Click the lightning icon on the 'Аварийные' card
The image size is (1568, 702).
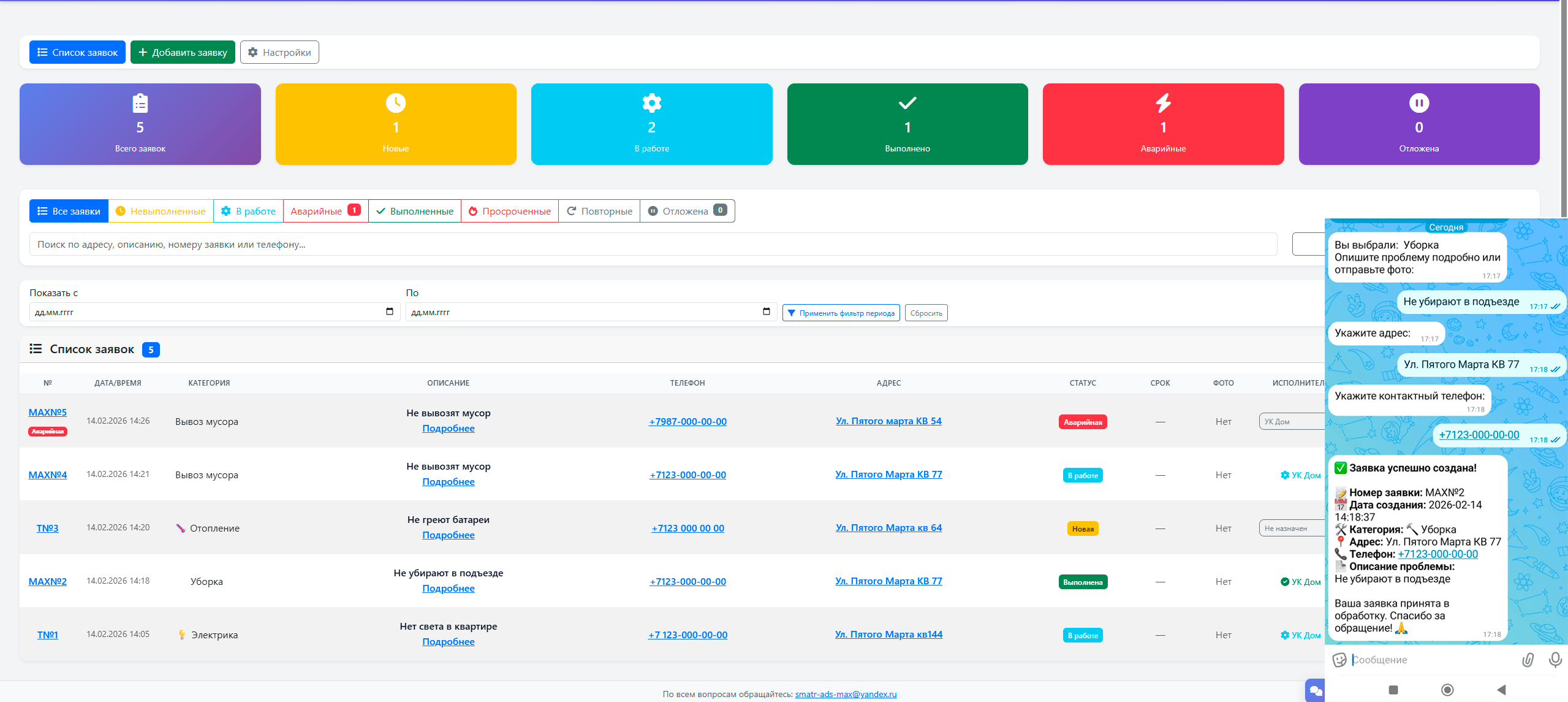tap(1162, 102)
